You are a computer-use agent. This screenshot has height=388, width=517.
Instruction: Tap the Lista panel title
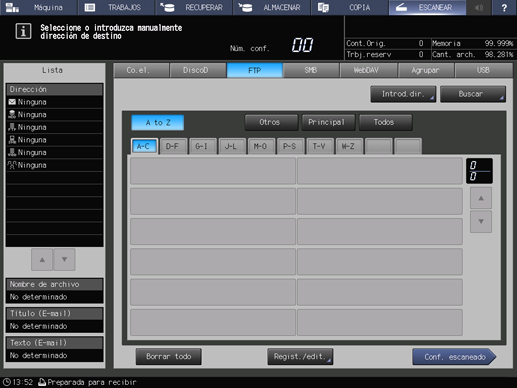pos(52,70)
